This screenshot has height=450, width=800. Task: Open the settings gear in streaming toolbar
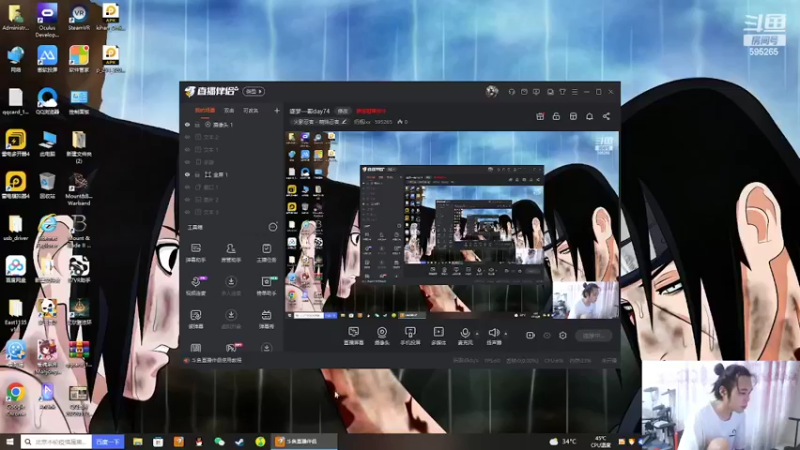point(563,335)
